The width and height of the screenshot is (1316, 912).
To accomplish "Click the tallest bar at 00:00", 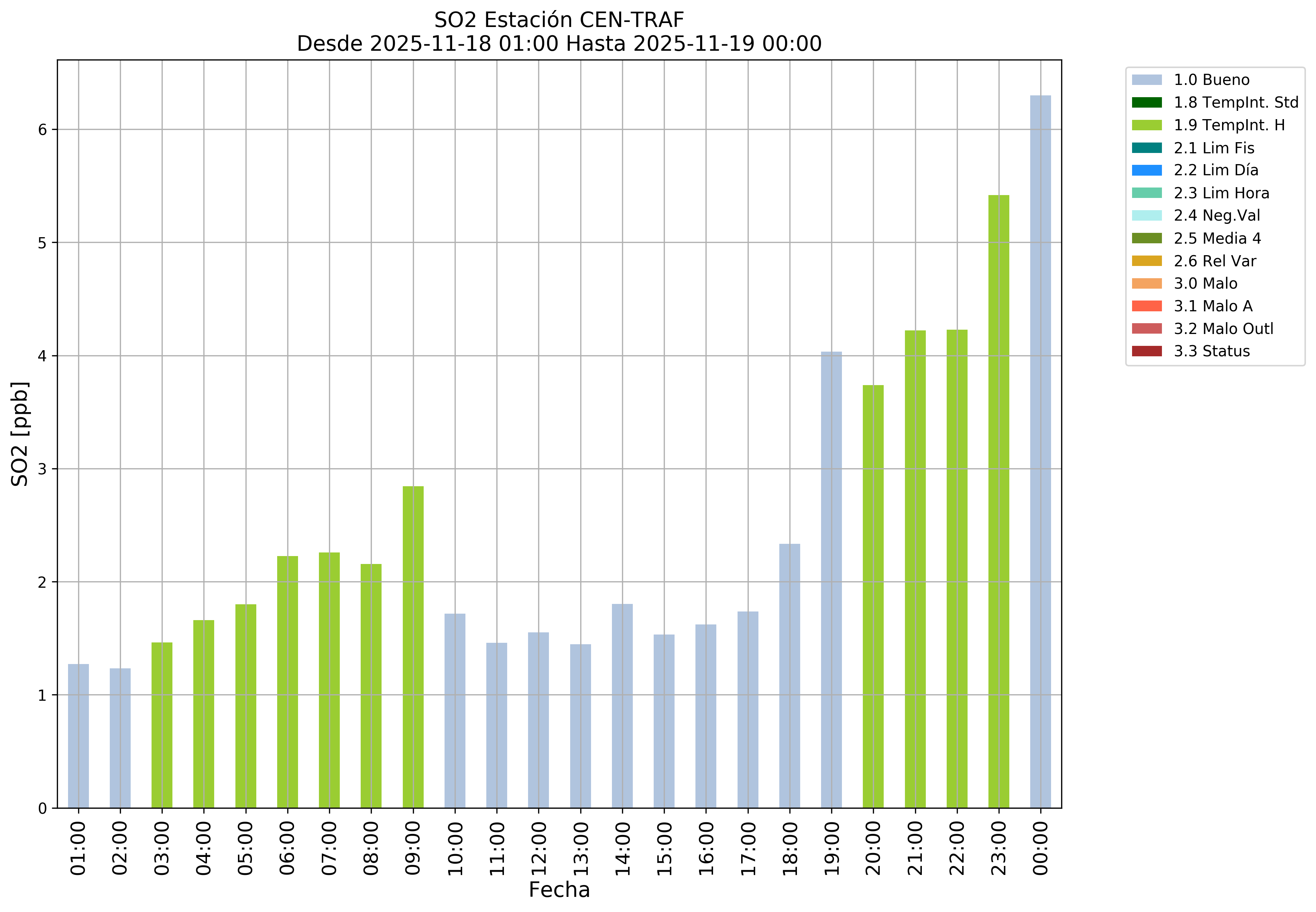I will (x=1040, y=451).
